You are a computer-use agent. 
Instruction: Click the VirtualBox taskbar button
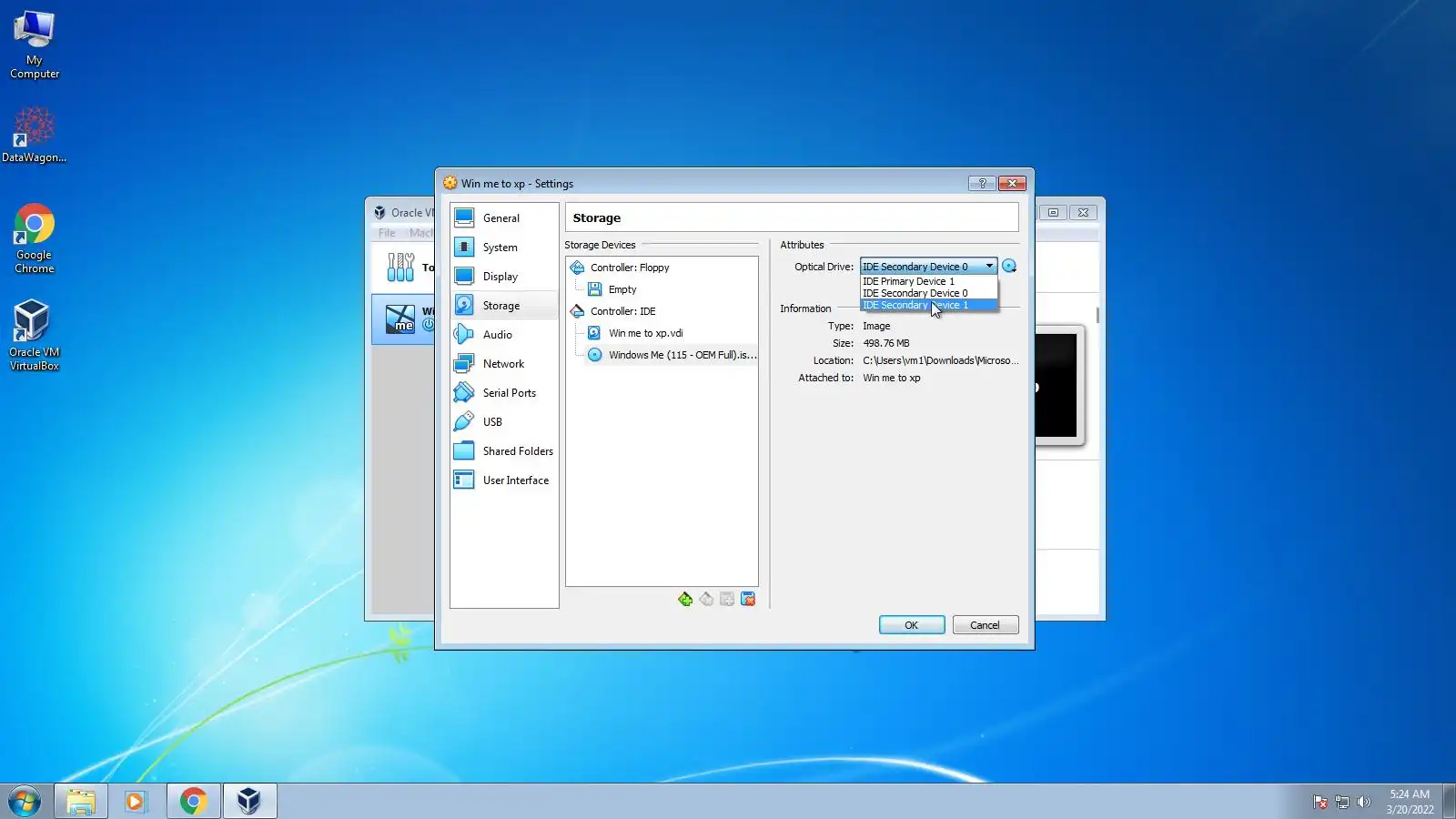(x=249, y=802)
